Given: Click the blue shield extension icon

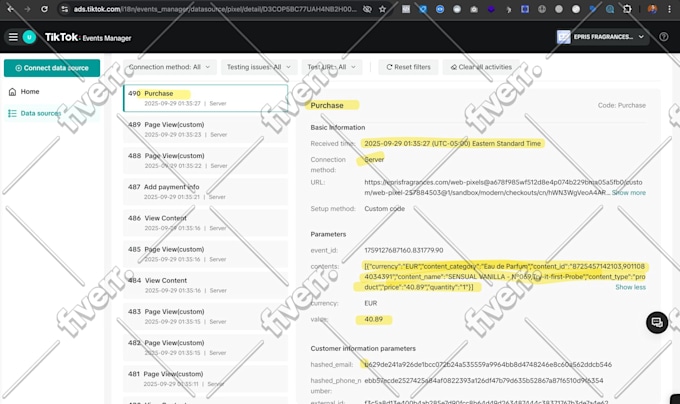Looking at the screenshot, I should (x=423, y=9).
